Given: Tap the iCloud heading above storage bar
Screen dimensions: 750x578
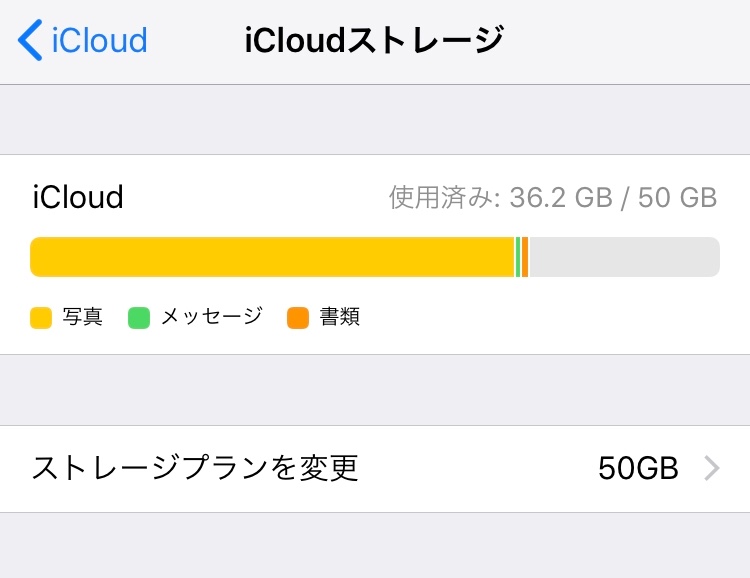Looking at the screenshot, I should tap(78, 197).
